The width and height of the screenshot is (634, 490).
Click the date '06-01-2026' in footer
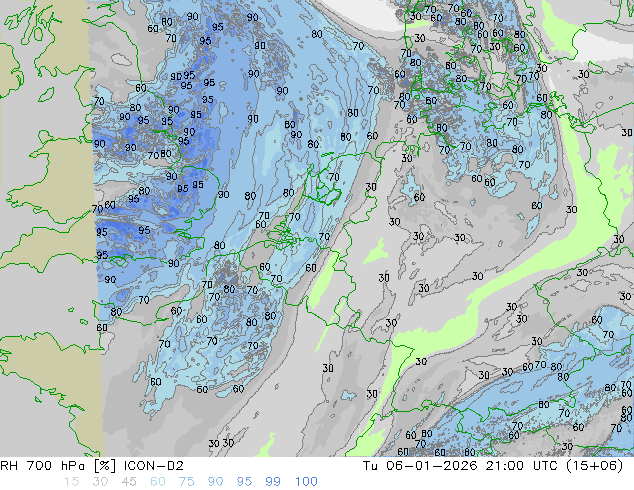click(431, 466)
